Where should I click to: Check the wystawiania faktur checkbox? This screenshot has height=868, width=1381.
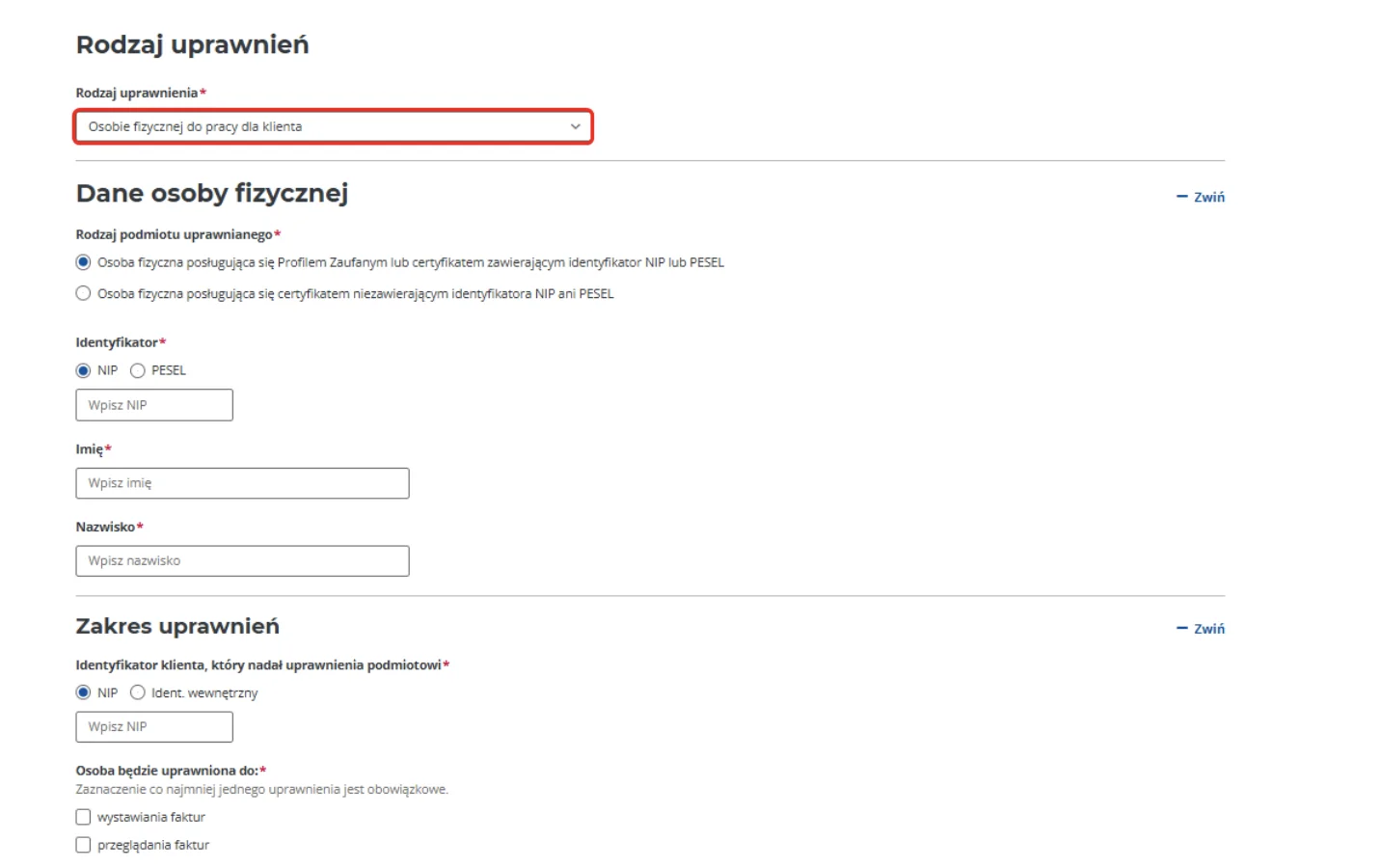(84, 817)
